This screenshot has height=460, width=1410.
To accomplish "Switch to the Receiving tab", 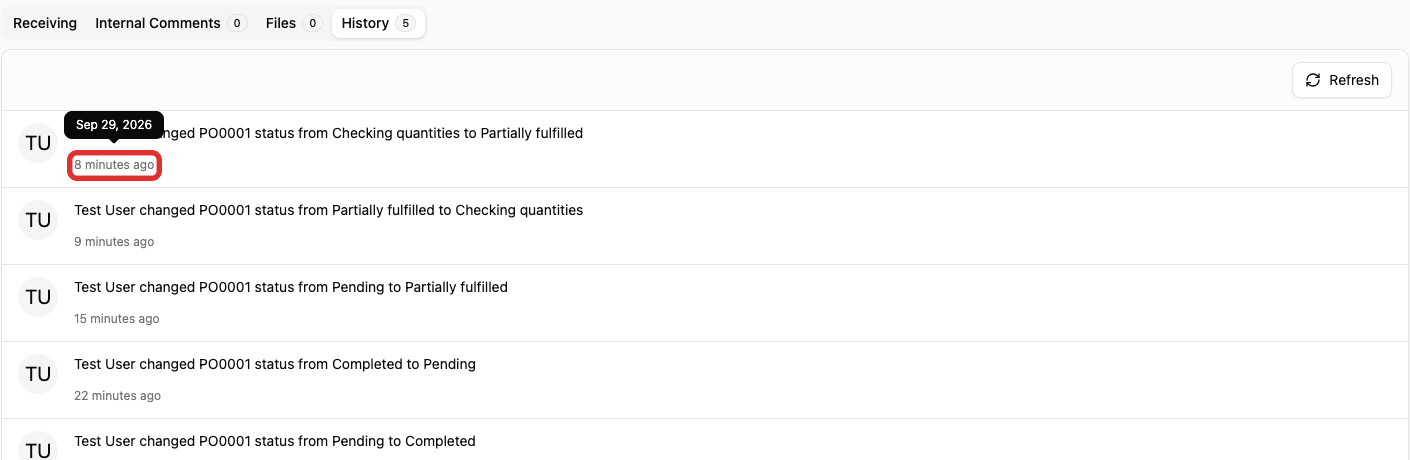I will point(45,23).
